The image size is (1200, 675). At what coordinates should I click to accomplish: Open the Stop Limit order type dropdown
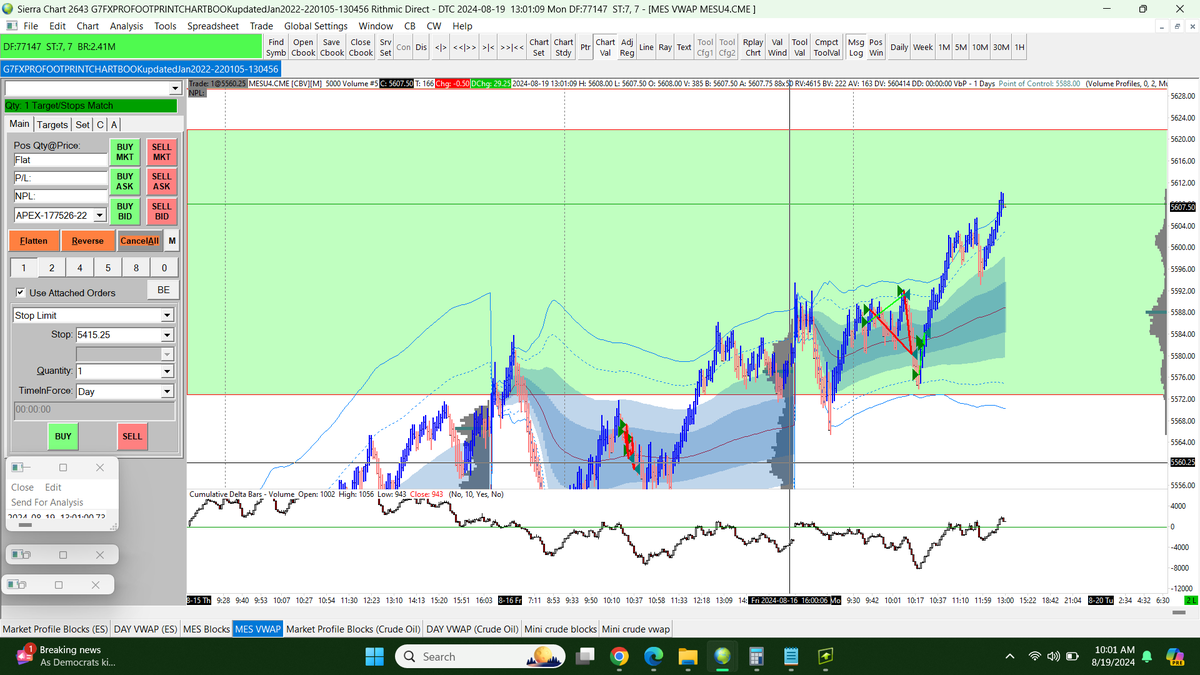point(93,315)
